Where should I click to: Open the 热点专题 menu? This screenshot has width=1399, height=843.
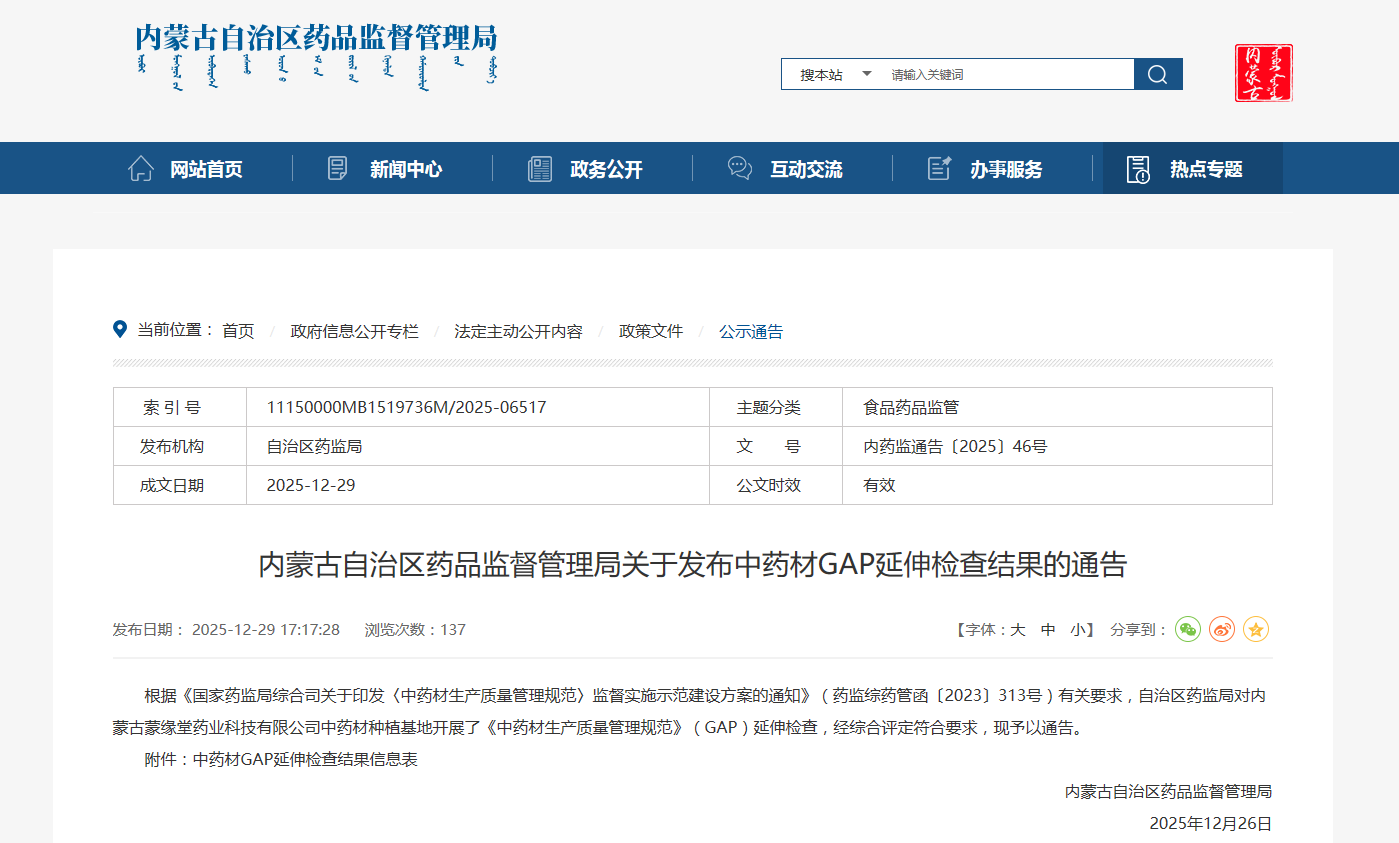pyautogui.click(x=1206, y=169)
